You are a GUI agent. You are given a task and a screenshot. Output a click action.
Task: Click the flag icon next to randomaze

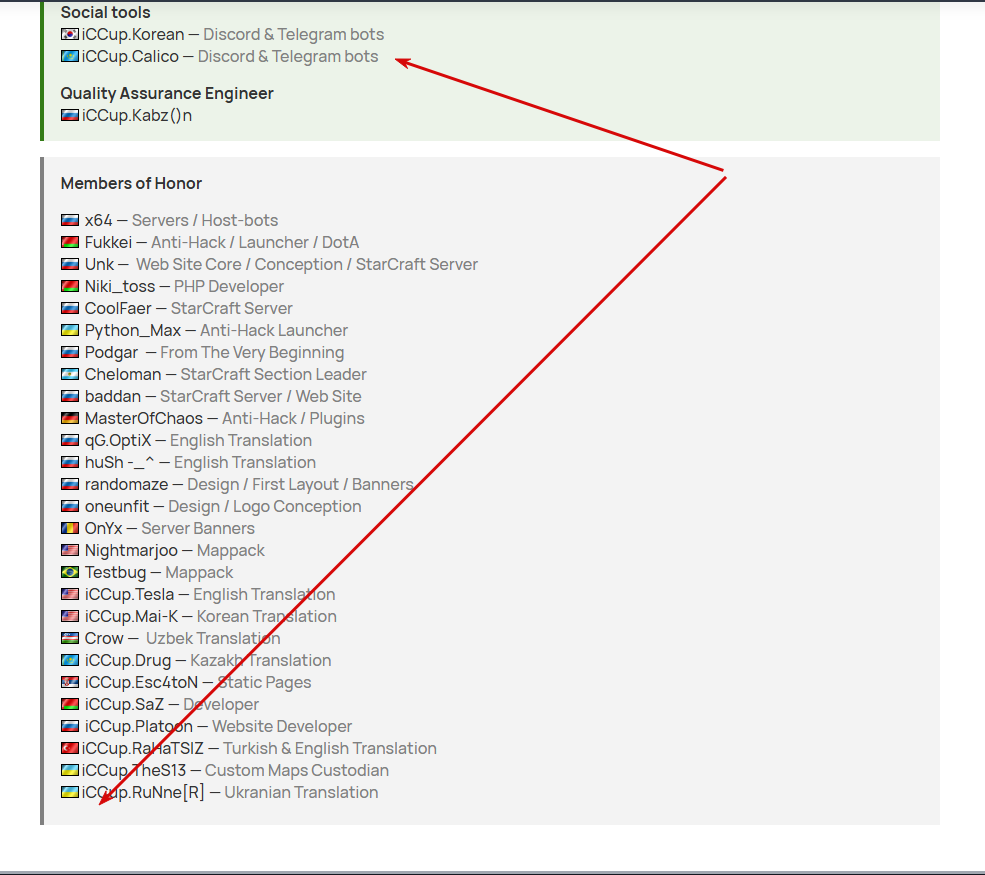coord(70,484)
